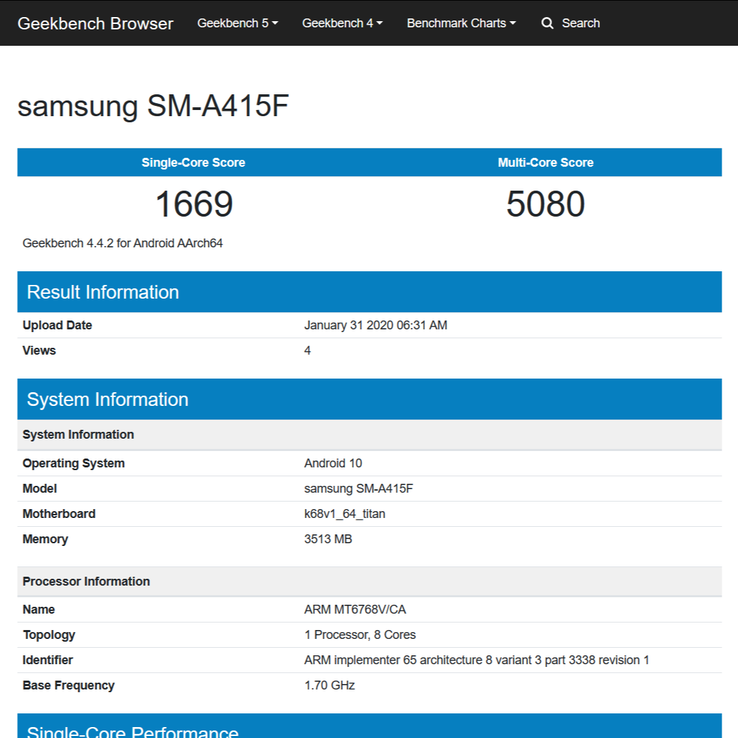Select the January 31 2020 upload date
The height and width of the screenshot is (738, 738).
(375, 325)
